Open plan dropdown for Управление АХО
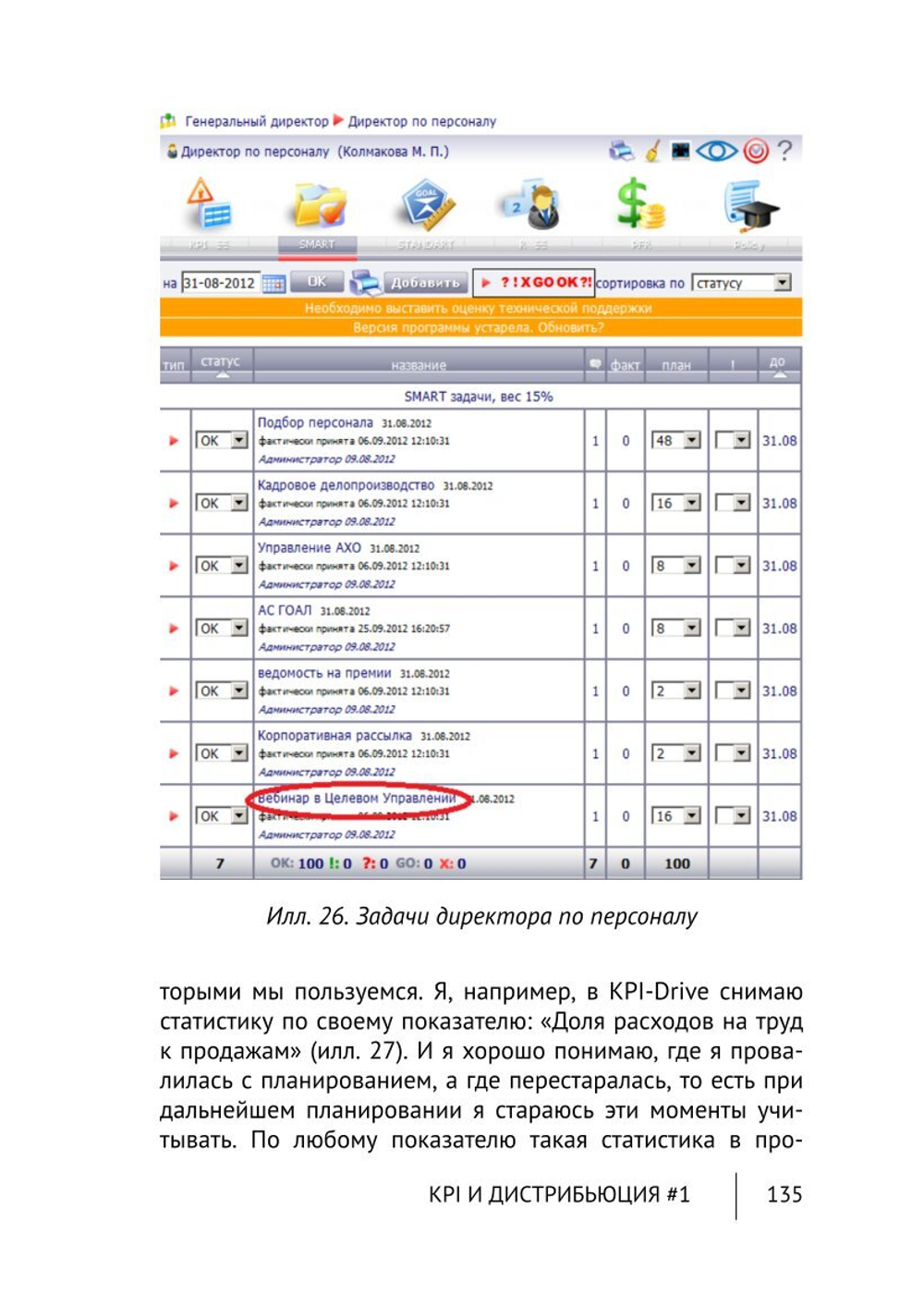 click(676, 566)
